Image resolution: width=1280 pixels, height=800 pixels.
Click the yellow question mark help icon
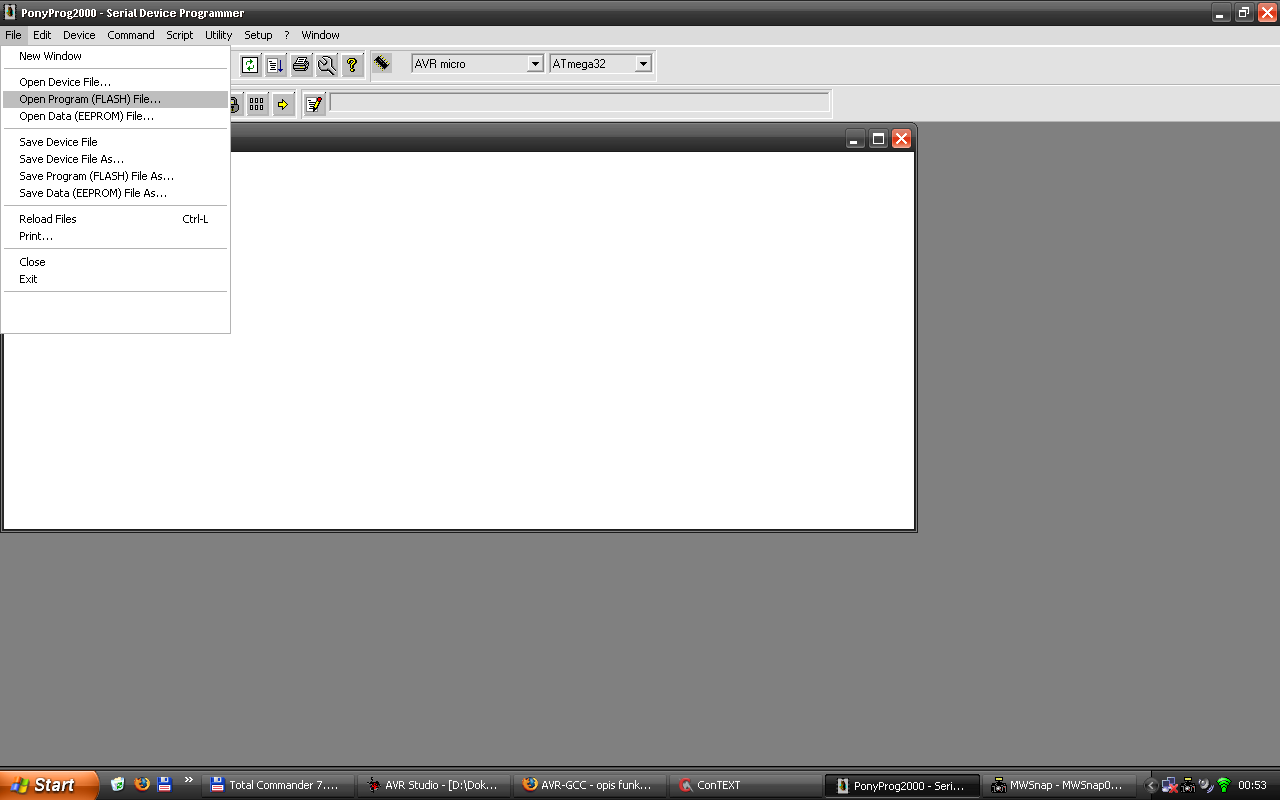(352, 65)
